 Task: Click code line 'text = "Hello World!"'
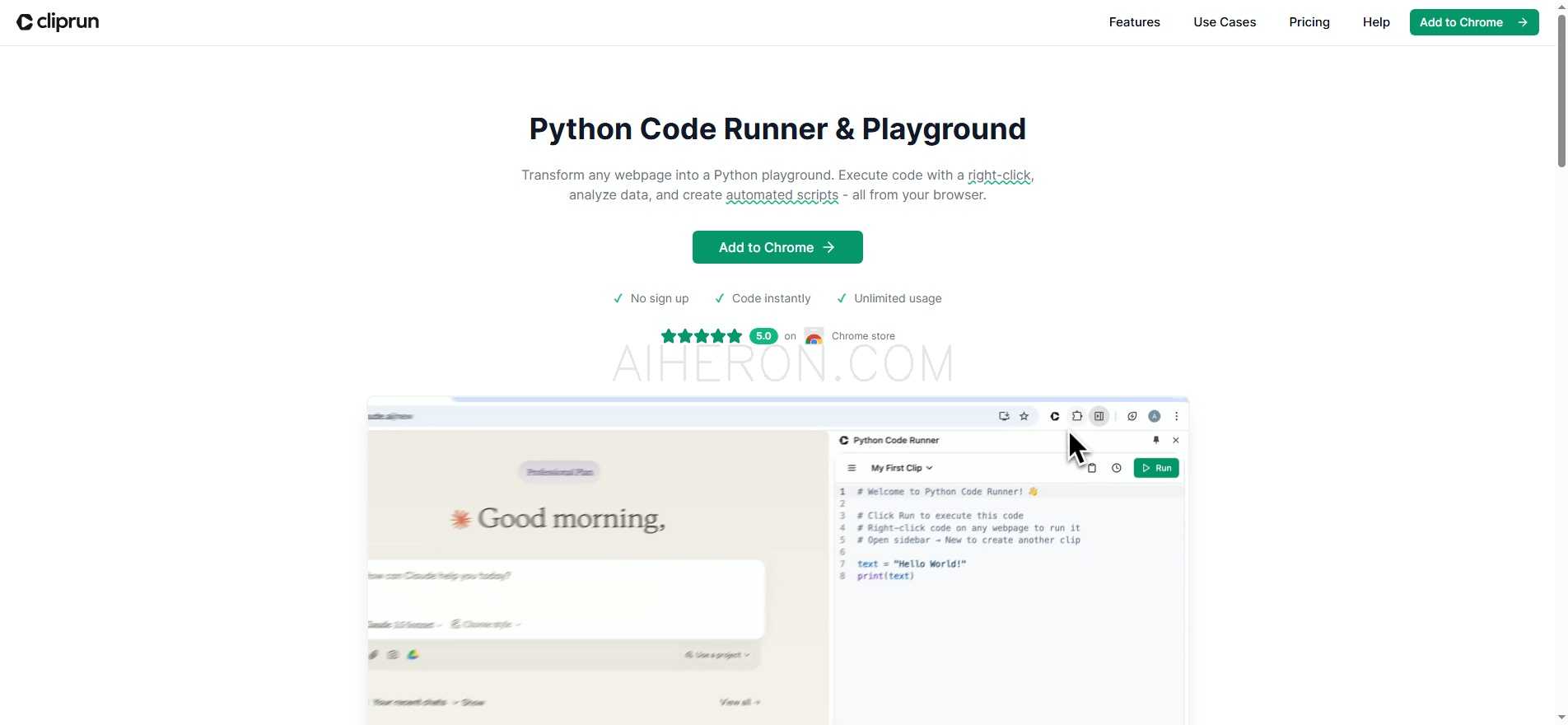click(x=912, y=564)
